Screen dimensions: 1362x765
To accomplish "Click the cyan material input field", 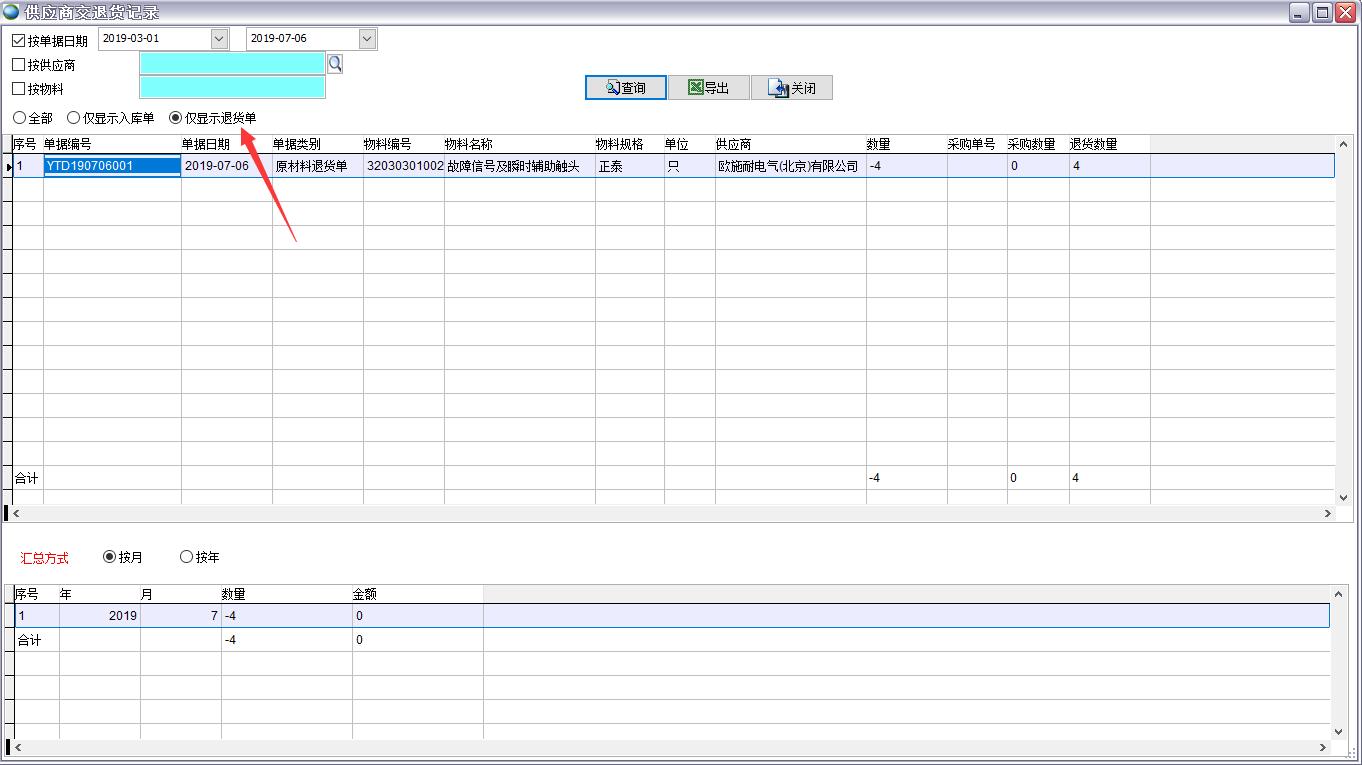I will coord(232,88).
